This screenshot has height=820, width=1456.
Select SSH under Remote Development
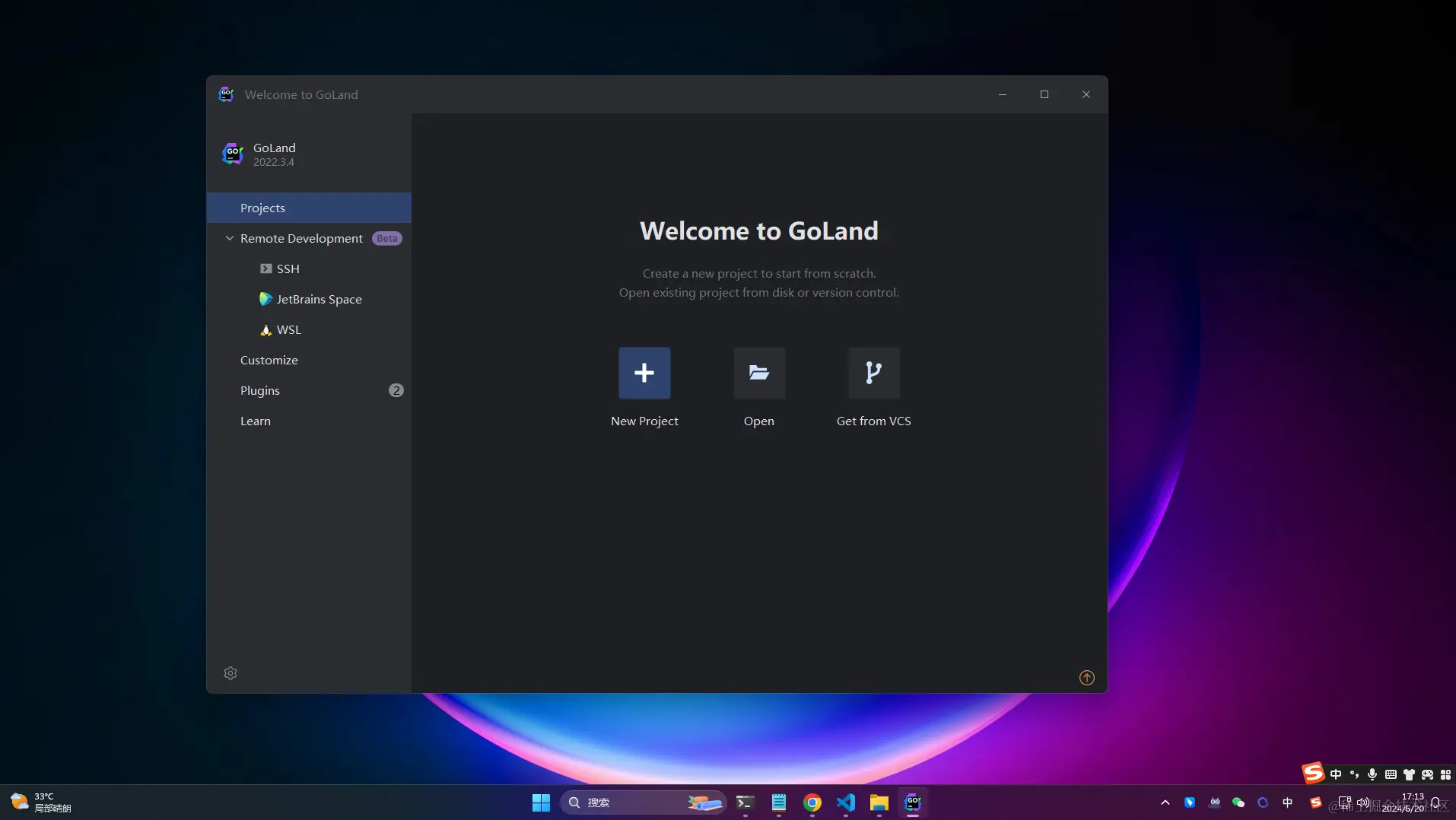309,269
